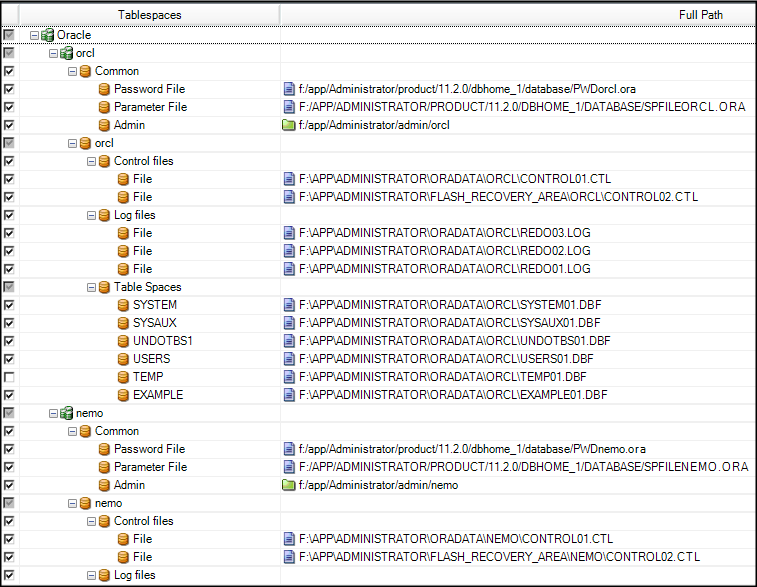Collapse the orcl Log files node

[x=91, y=215]
